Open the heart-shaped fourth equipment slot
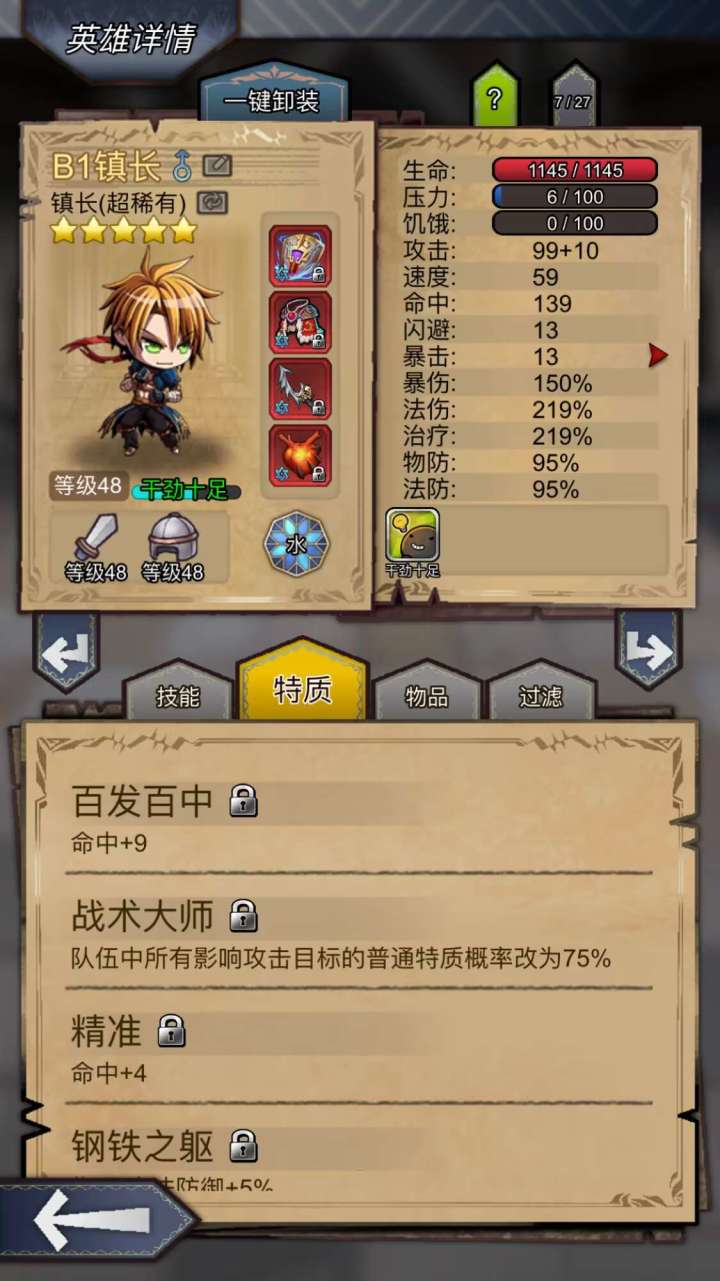 tap(300, 456)
